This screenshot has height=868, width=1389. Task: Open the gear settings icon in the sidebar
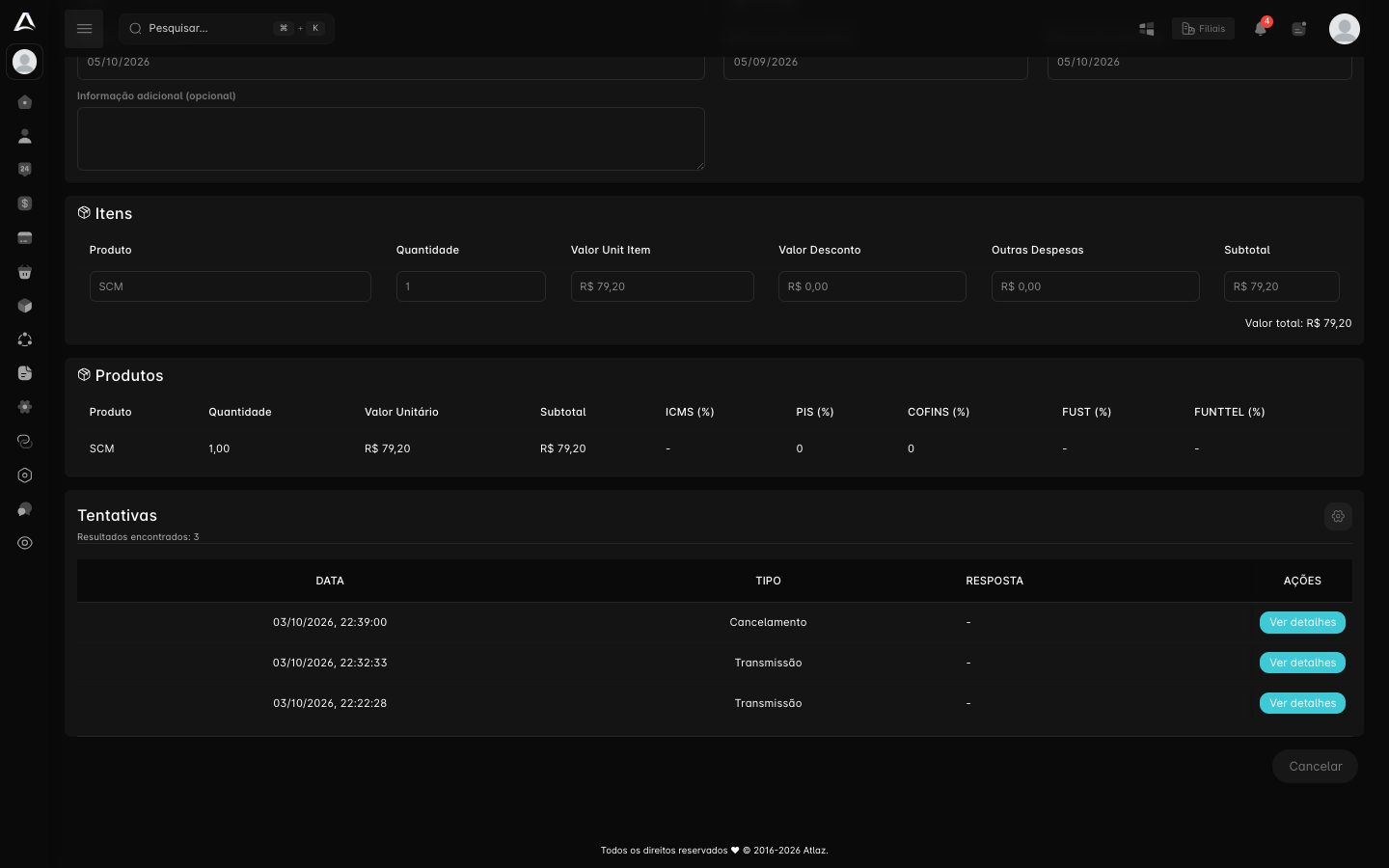point(25,407)
